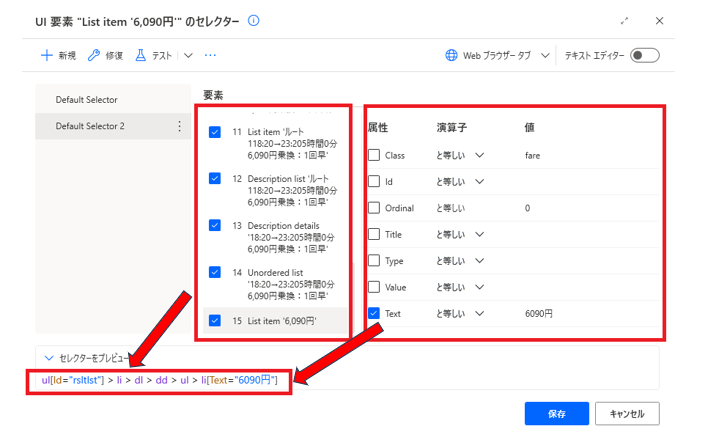Image resolution: width=707 pixels, height=432 pixels.
Task: Enable the Value attribute checkbox
Action: (374, 287)
